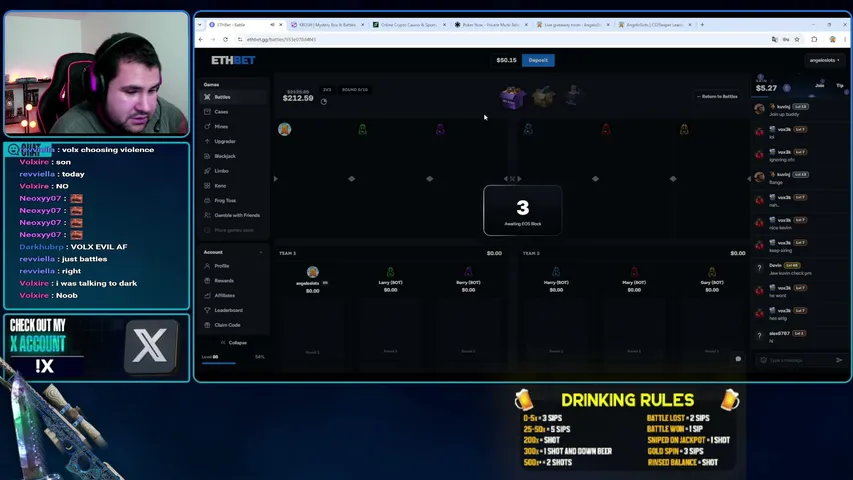Click the Keno grid icon
The height and width of the screenshot is (480, 853).
(207, 186)
